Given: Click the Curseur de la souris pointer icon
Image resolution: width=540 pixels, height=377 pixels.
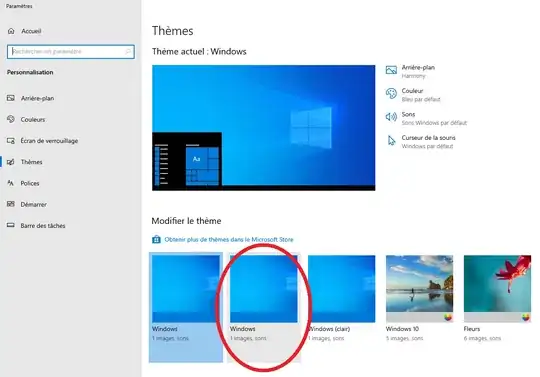Looking at the screenshot, I should 391,140.
